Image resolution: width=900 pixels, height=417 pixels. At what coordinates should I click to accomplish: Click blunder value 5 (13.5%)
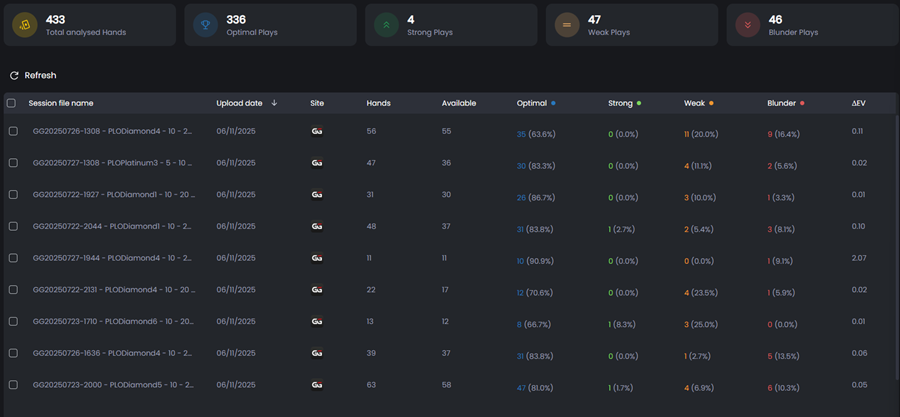tap(783, 356)
